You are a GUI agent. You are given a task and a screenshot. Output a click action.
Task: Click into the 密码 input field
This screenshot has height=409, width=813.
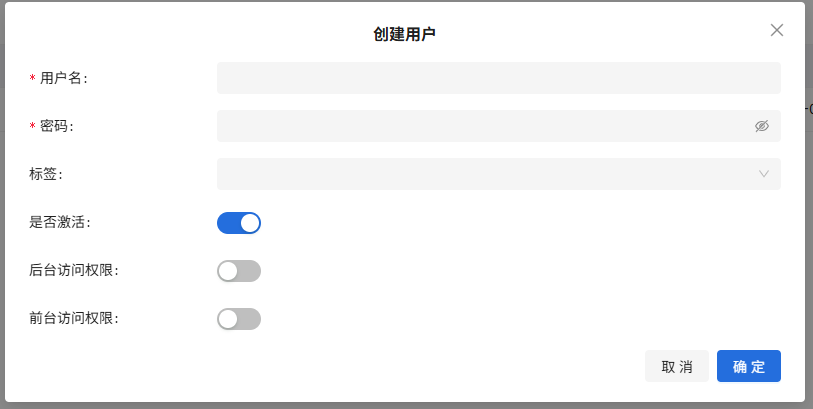480,126
